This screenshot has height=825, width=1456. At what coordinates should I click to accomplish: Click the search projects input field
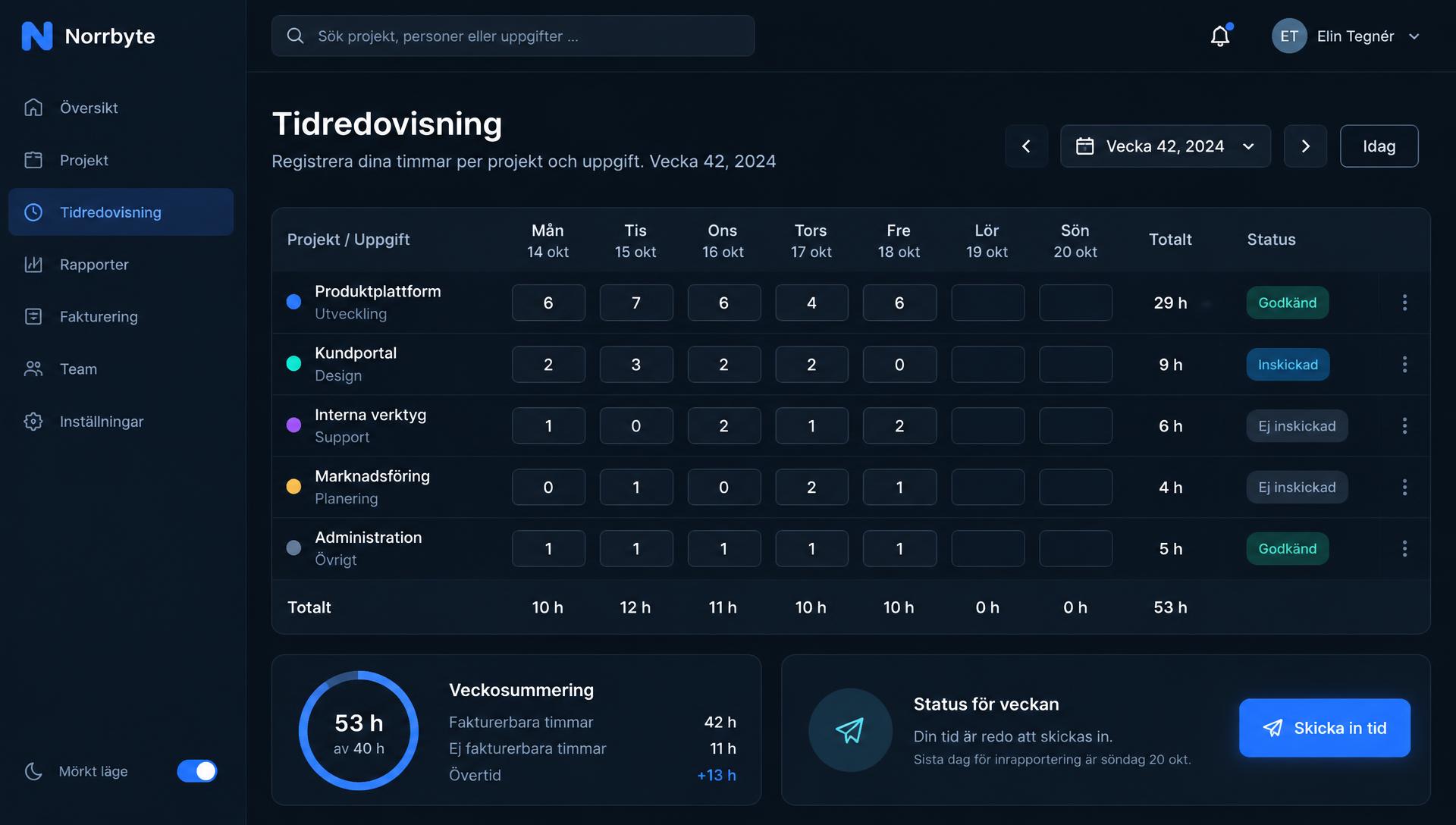[x=513, y=36]
